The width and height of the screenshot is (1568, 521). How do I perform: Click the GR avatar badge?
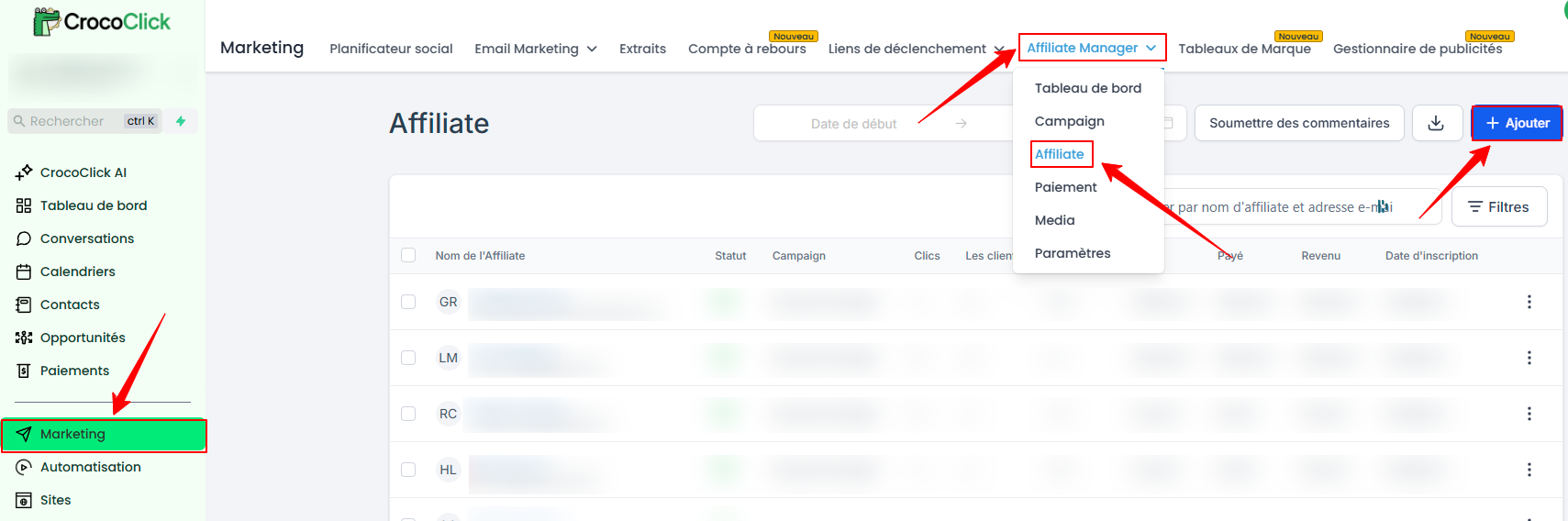tap(448, 302)
